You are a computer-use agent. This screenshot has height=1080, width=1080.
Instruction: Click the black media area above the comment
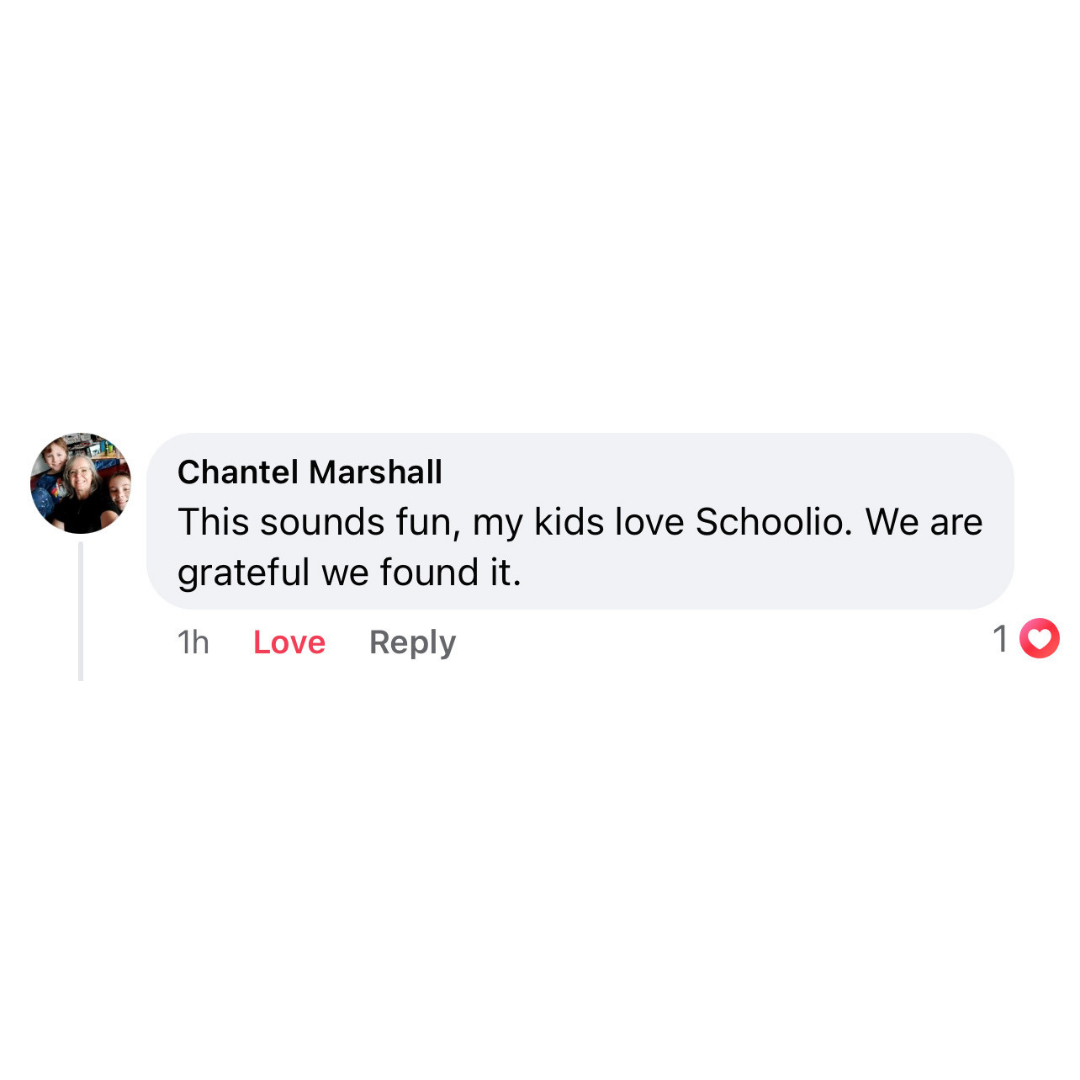point(540,200)
